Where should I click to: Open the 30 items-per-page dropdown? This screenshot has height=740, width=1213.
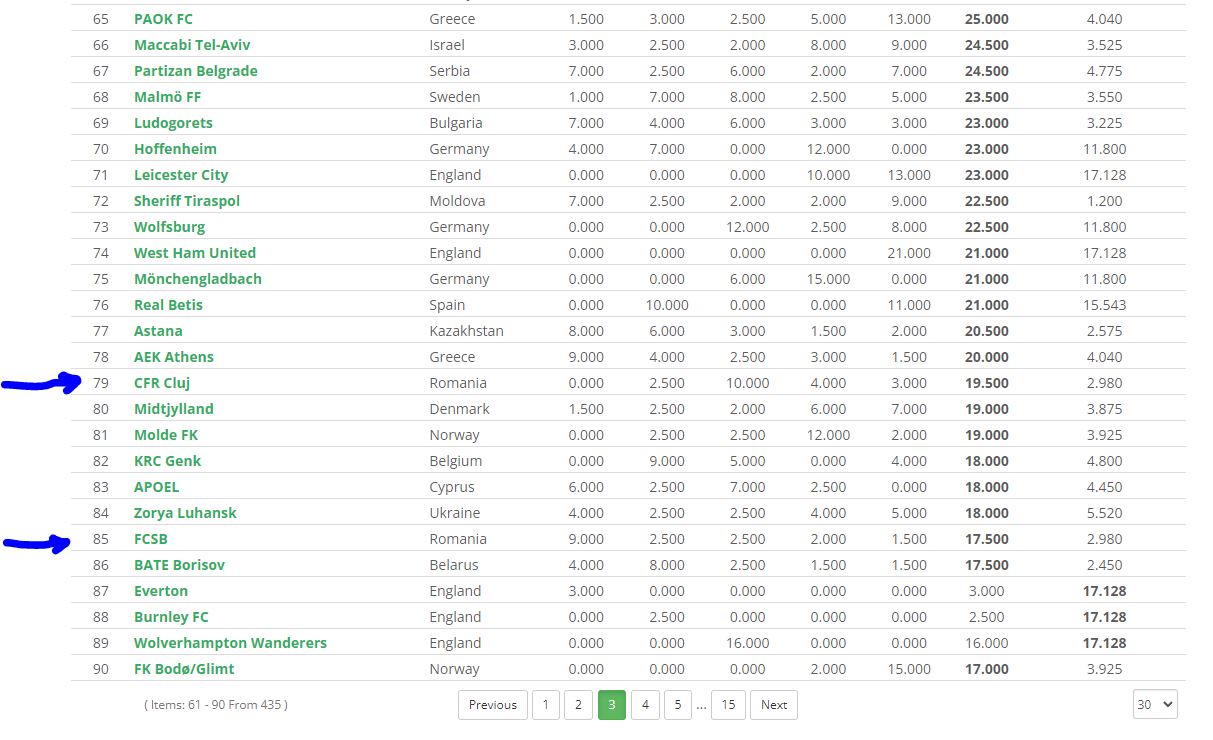(1155, 704)
